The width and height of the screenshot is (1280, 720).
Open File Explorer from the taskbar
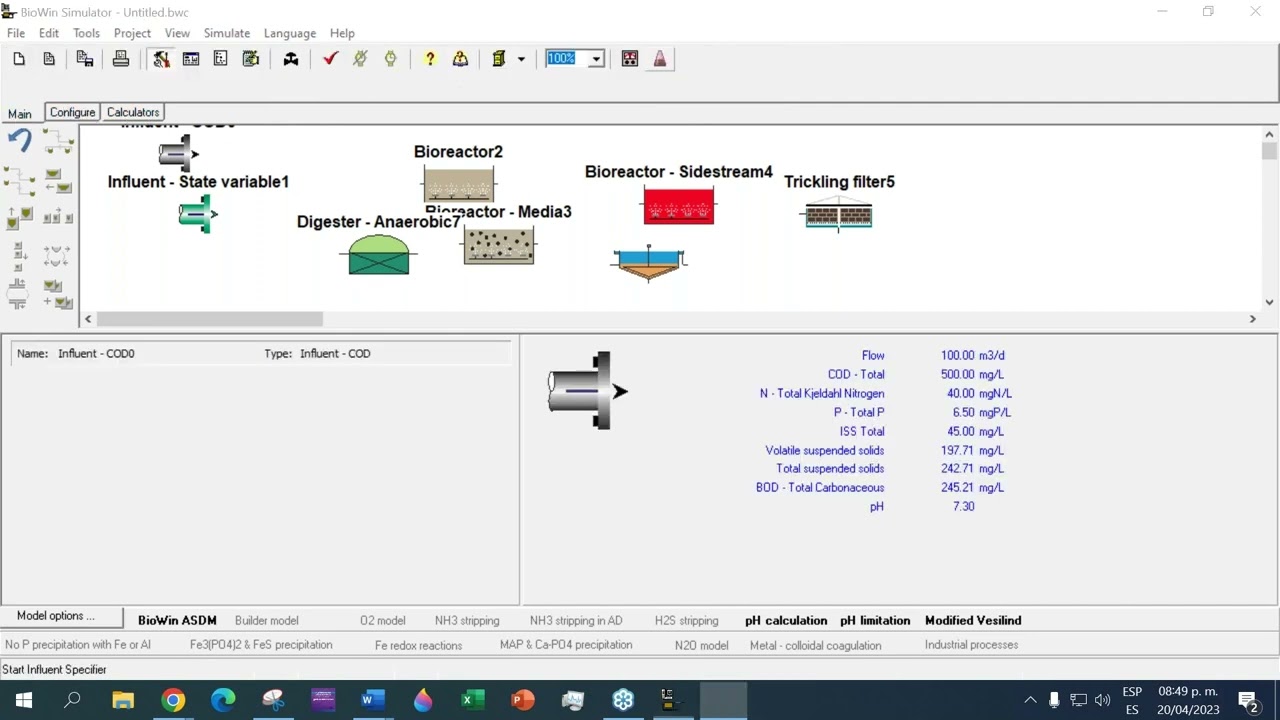point(123,700)
